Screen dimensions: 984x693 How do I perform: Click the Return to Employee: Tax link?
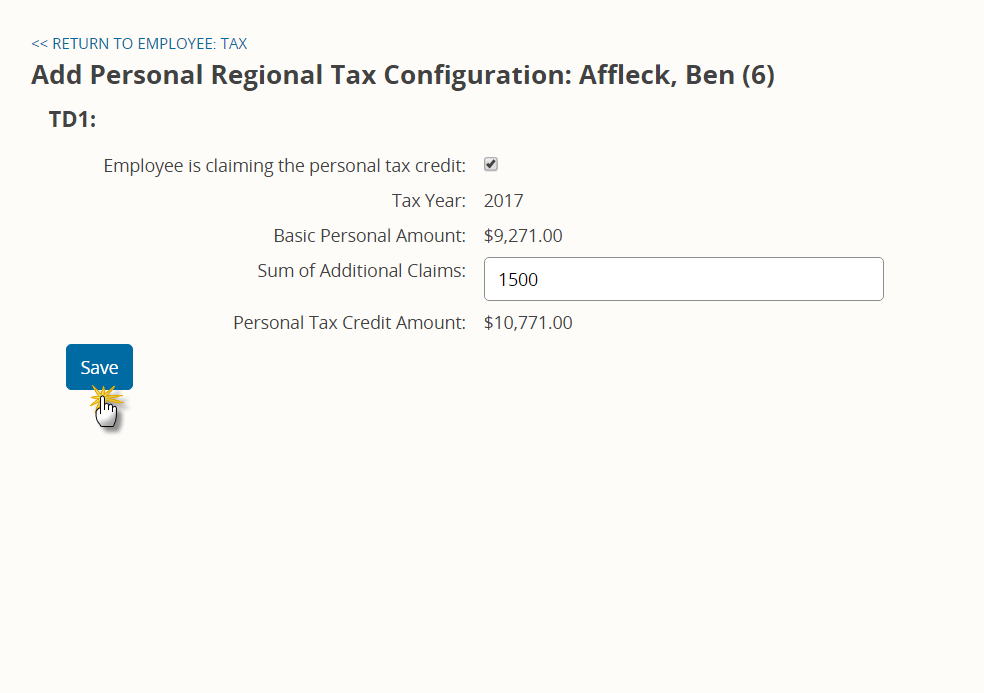(x=139, y=43)
